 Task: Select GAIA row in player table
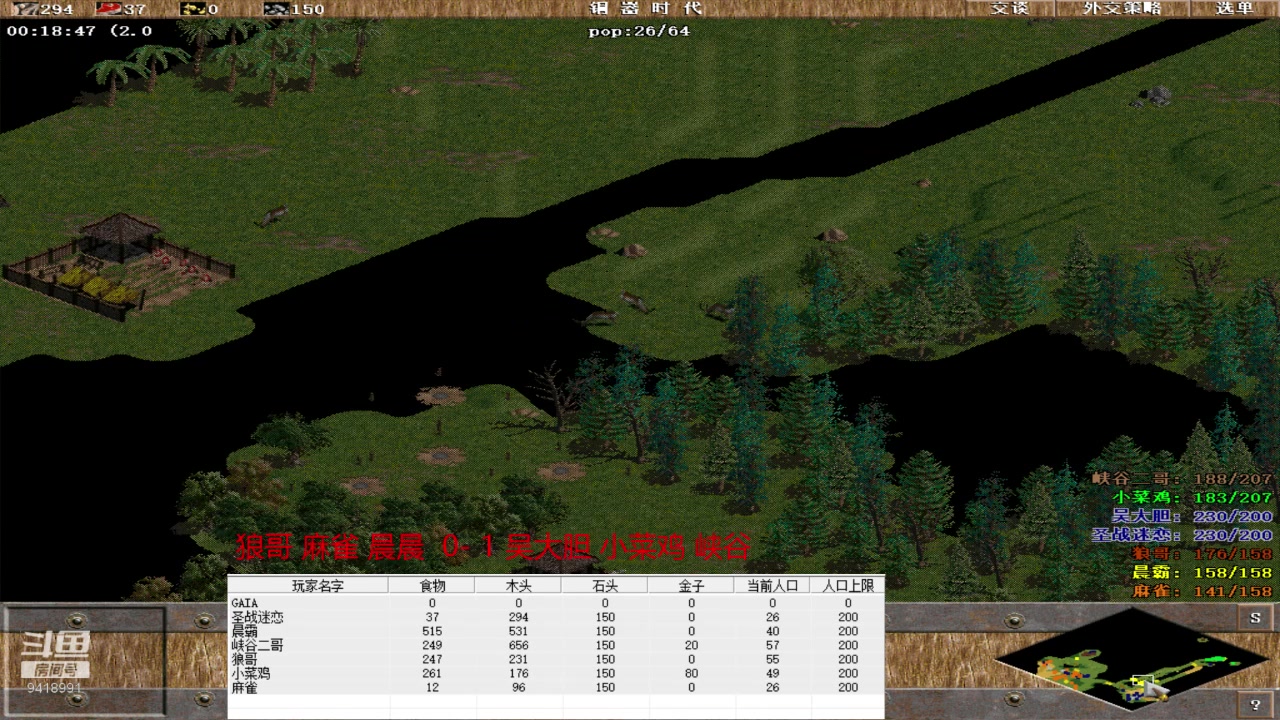[x=556, y=603]
